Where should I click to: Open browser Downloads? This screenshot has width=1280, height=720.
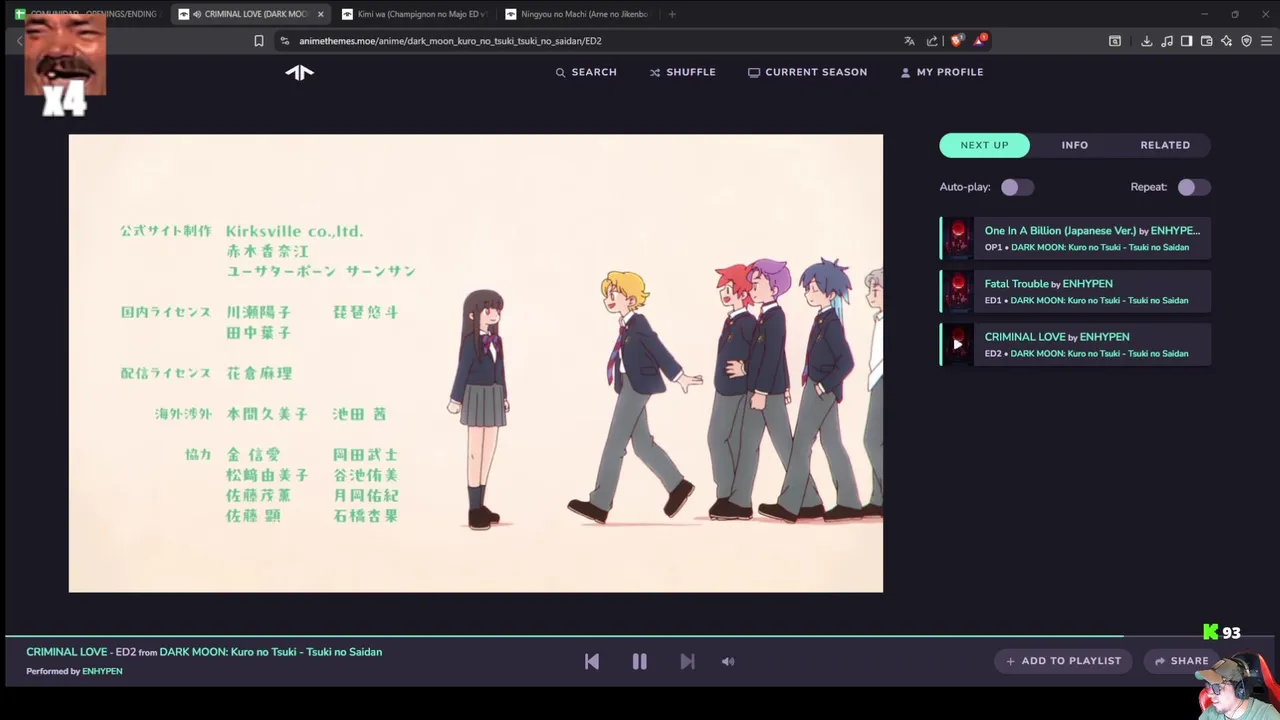pos(1147,41)
